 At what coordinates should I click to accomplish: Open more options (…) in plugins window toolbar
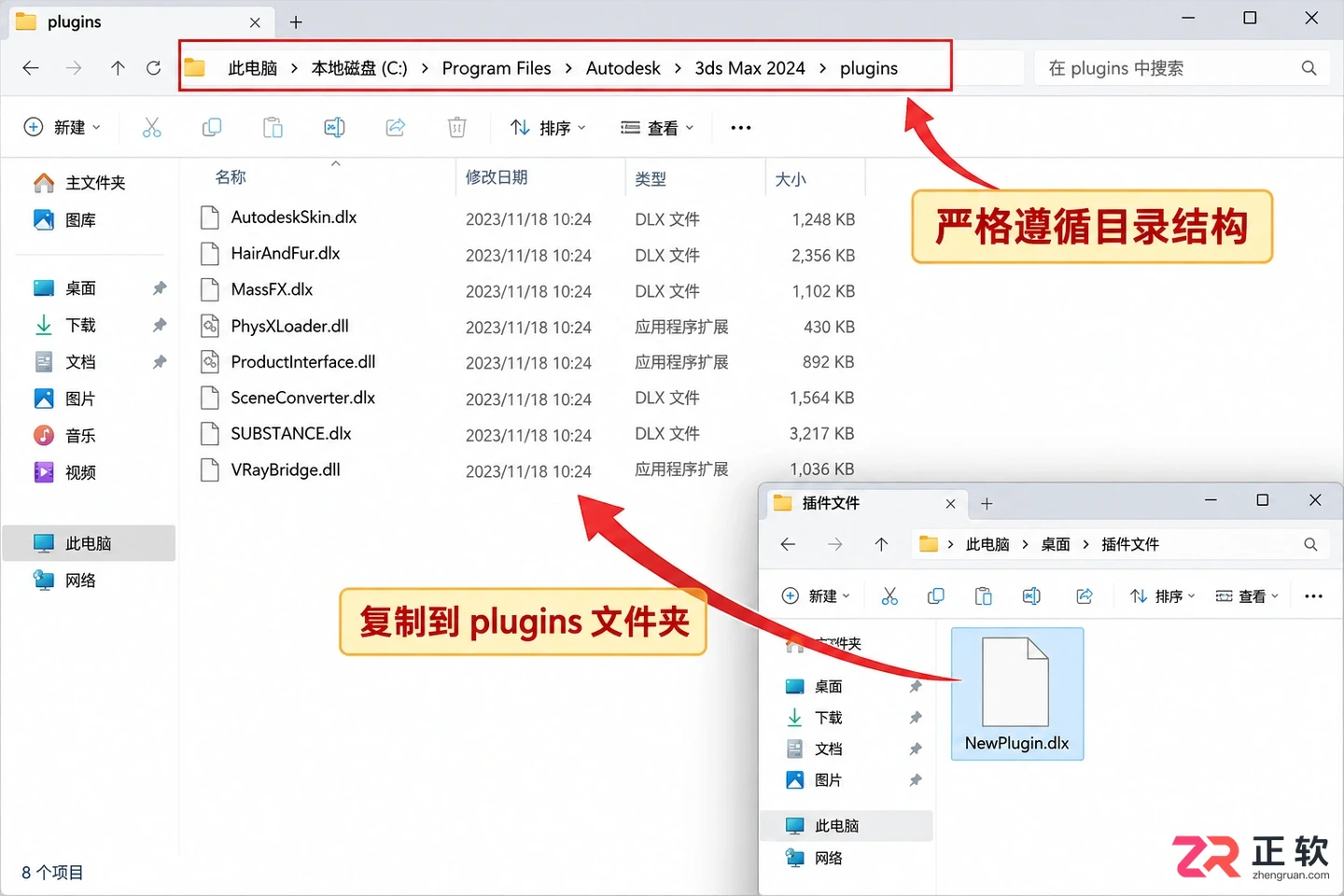coord(741,128)
